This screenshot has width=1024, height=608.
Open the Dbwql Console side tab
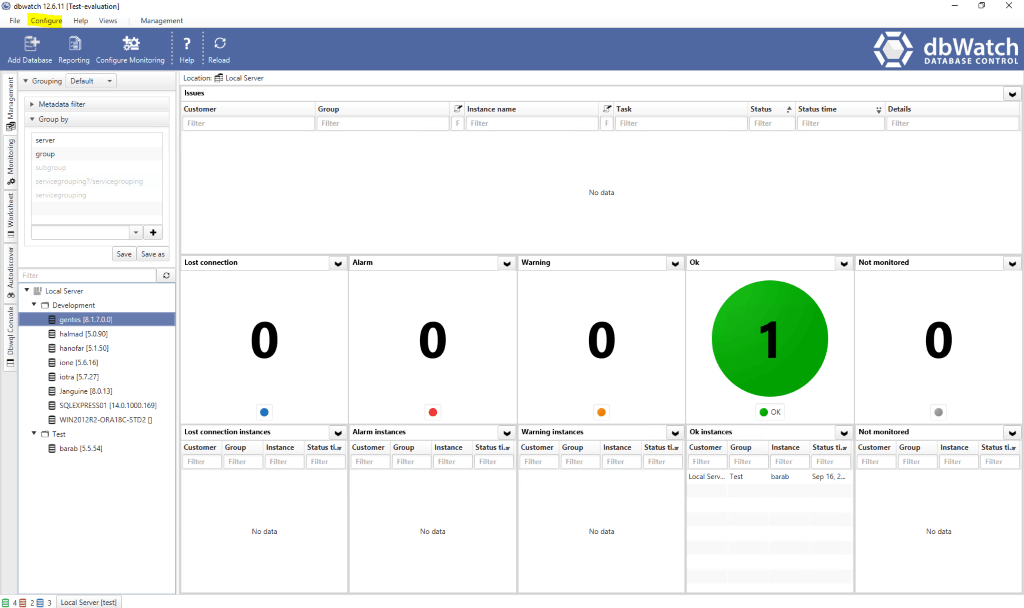(10, 336)
